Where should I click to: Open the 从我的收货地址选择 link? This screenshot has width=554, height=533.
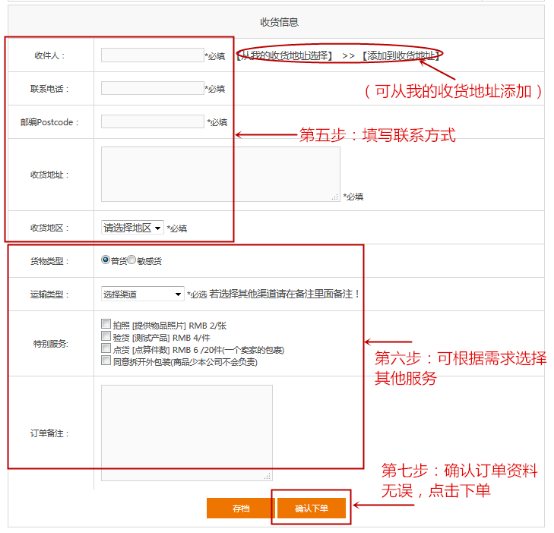(x=284, y=55)
